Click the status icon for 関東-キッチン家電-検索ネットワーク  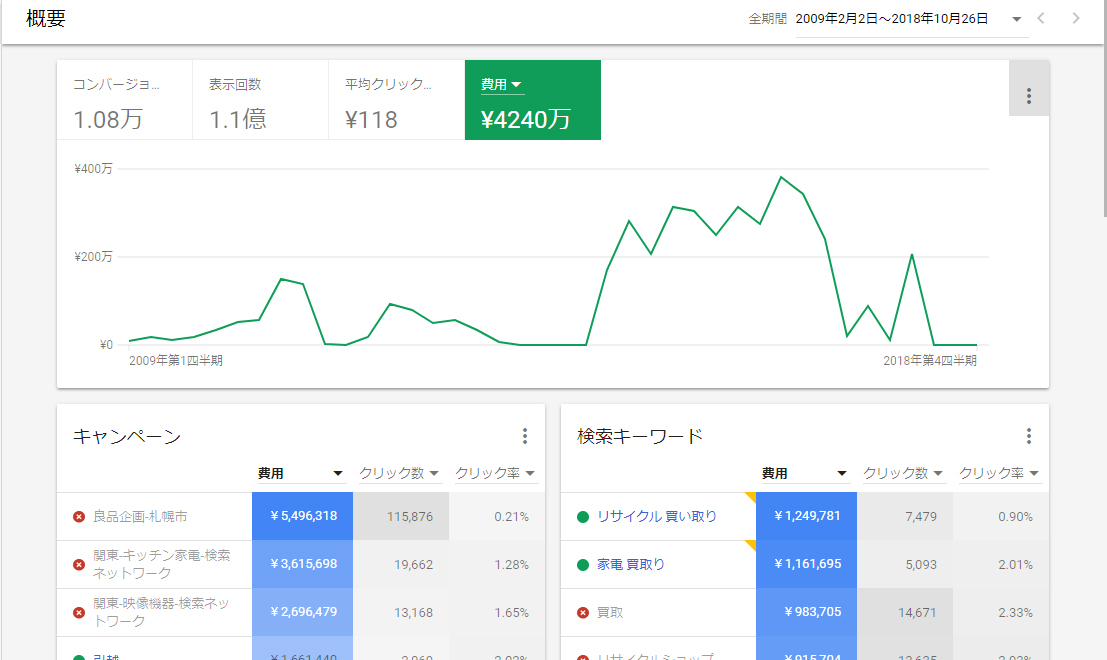[79, 565]
